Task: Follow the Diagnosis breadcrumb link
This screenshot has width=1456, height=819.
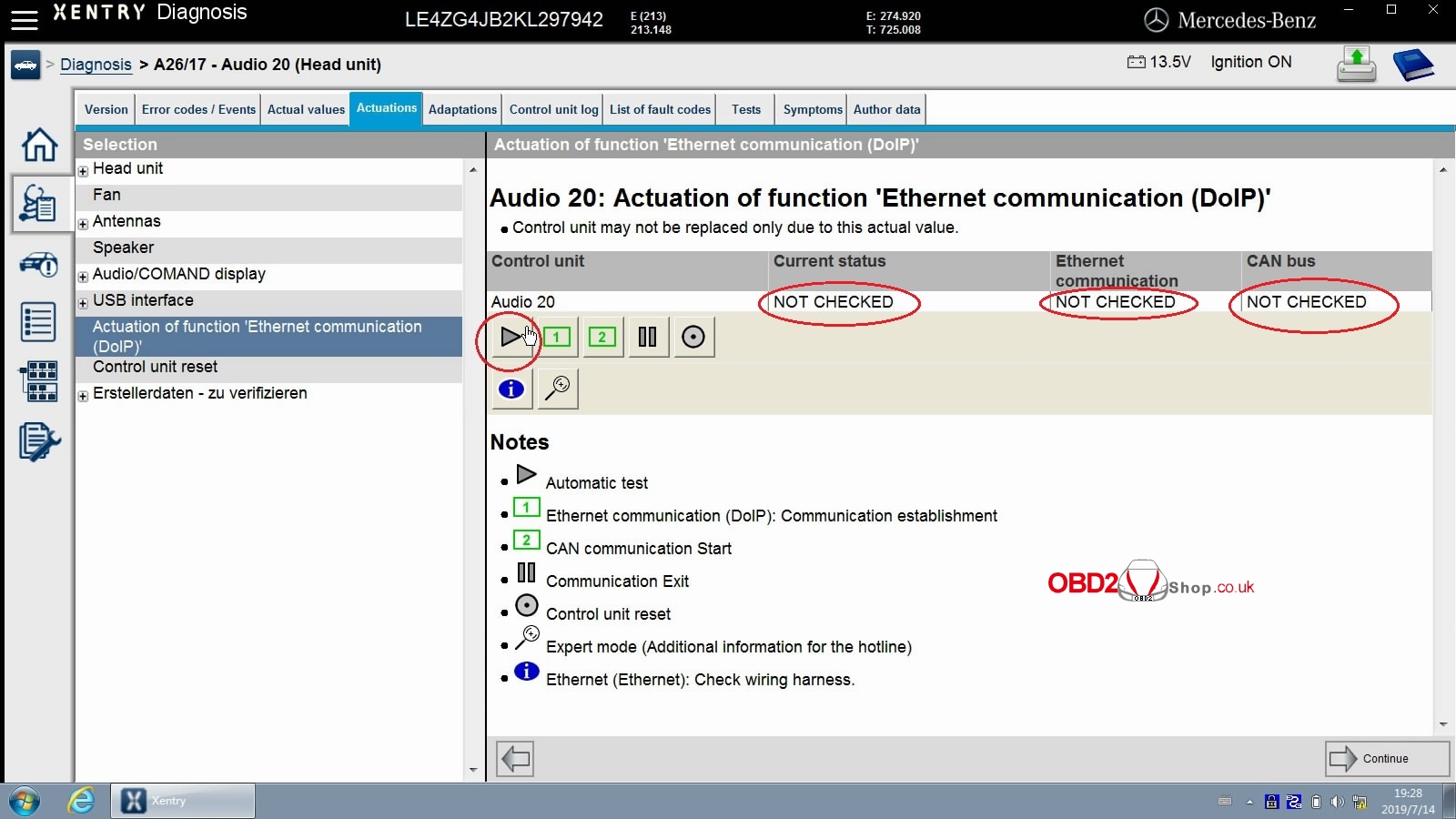Action: coord(96,65)
